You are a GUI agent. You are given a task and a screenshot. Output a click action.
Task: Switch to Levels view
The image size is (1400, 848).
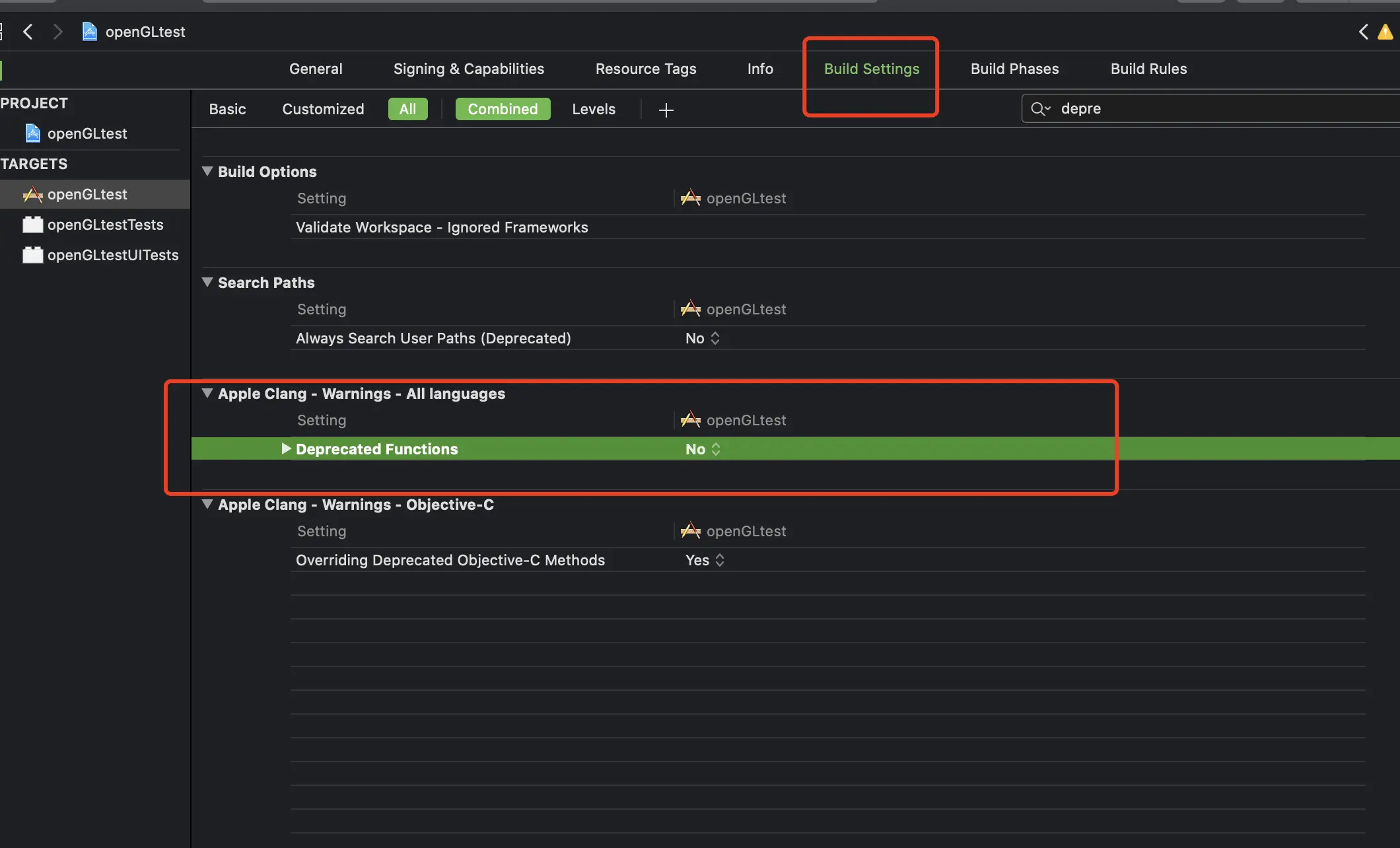click(x=593, y=109)
